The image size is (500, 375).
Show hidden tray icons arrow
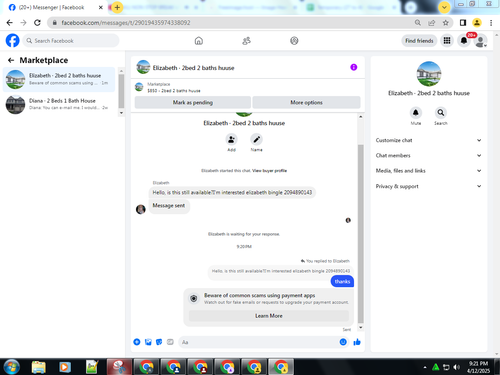pos(425,367)
